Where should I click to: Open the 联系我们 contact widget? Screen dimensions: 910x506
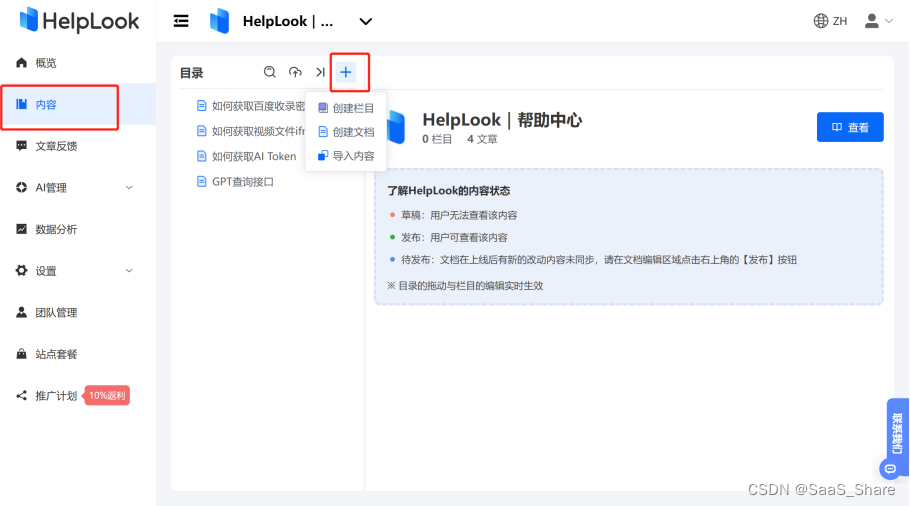897,432
